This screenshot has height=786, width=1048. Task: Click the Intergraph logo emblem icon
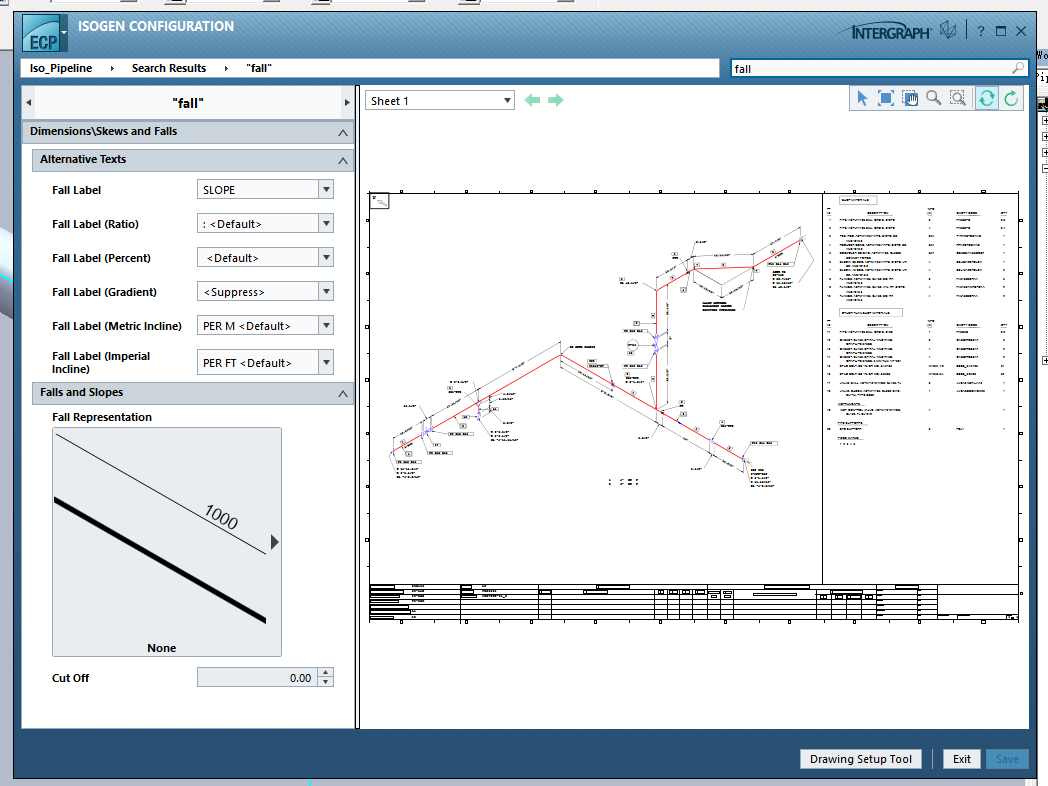(948, 30)
